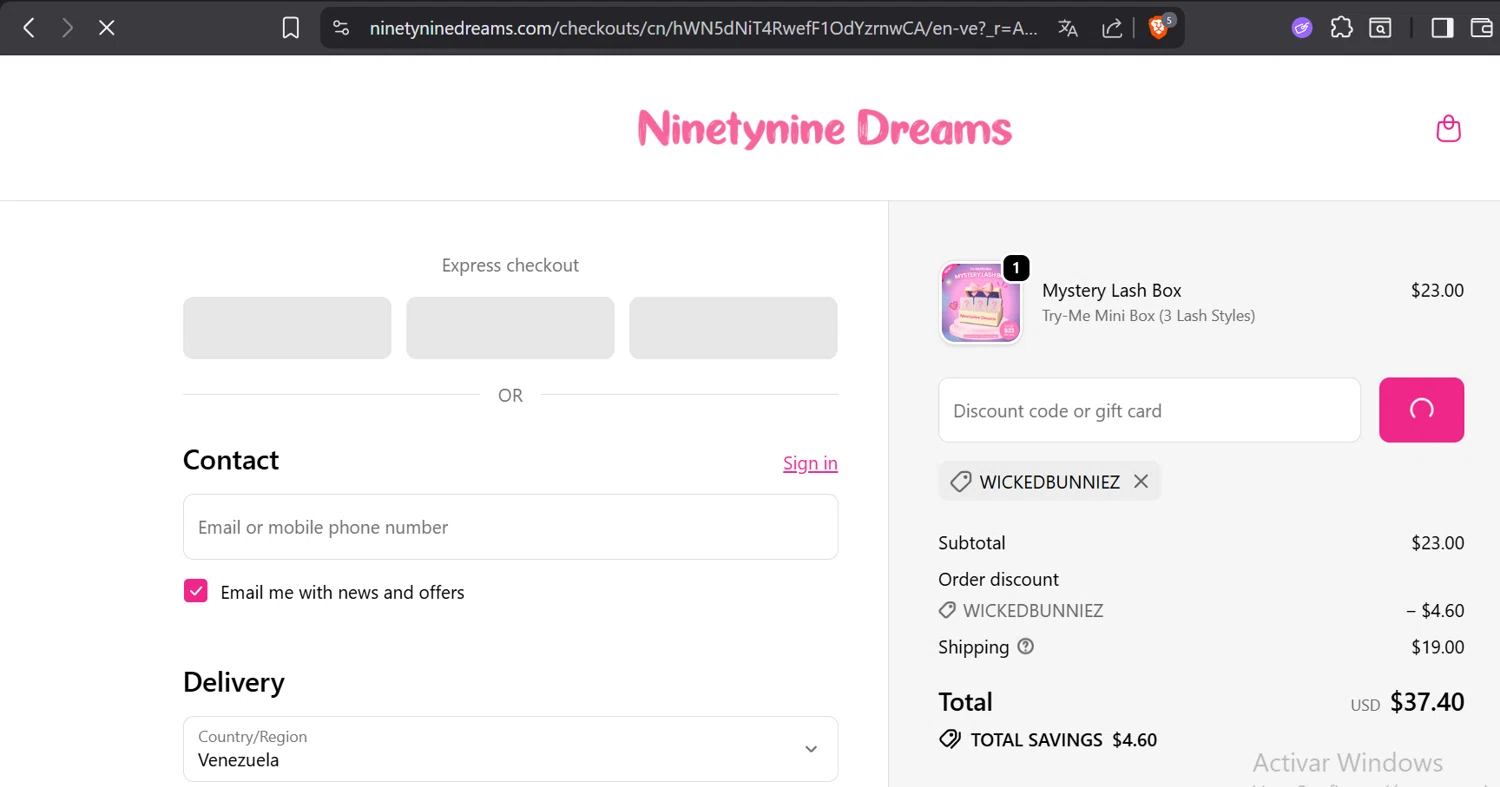This screenshot has height=787, width=1500.
Task: Click the translate page icon
Action: coord(1068,28)
